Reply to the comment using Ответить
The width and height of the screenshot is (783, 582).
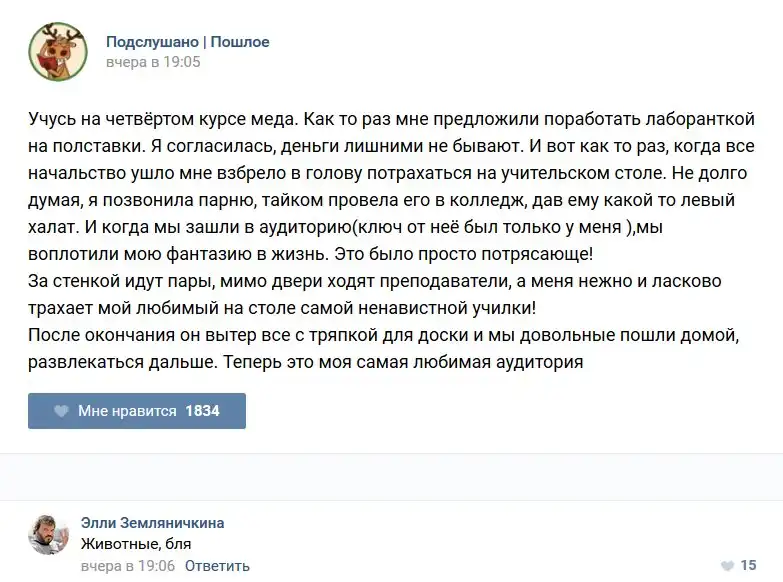click(217, 566)
